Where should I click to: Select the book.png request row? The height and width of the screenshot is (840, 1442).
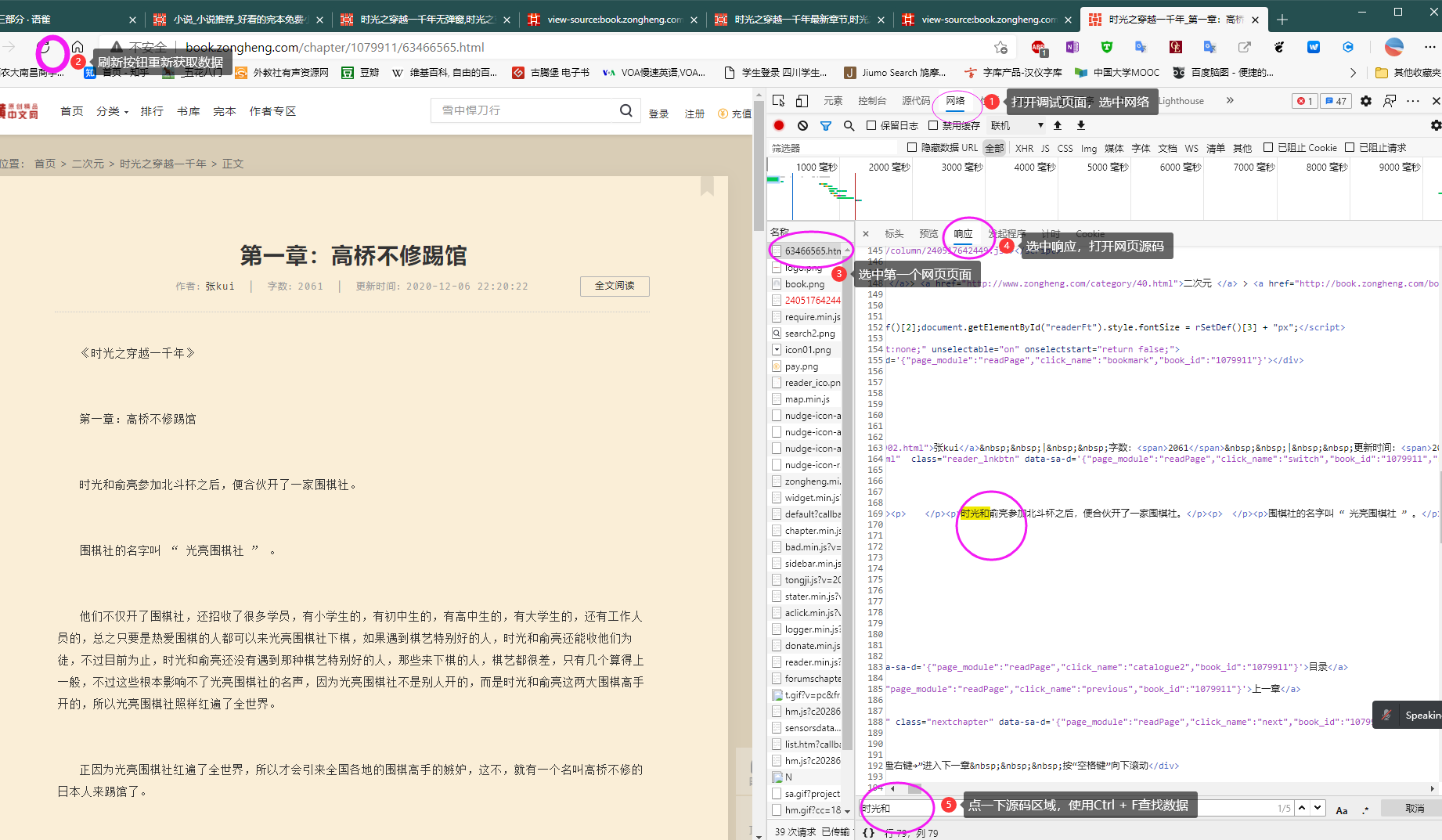(806, 284)
